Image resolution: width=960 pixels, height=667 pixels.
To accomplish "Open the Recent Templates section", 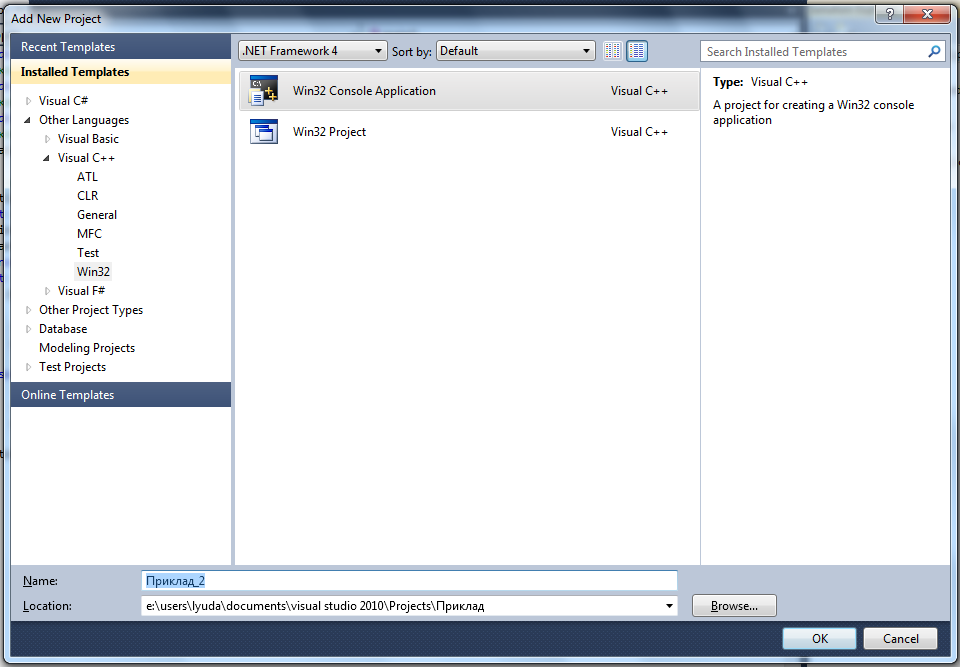I will (x=121, y=47).
